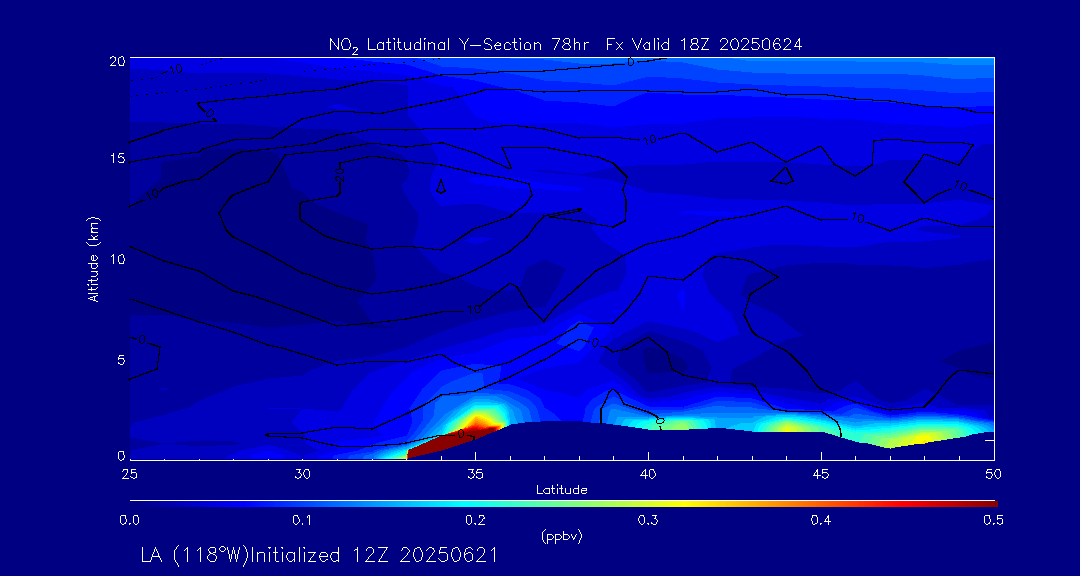
Task: Click the "20" contour line label
Action: pyautogui.click(x=339, y=176)
